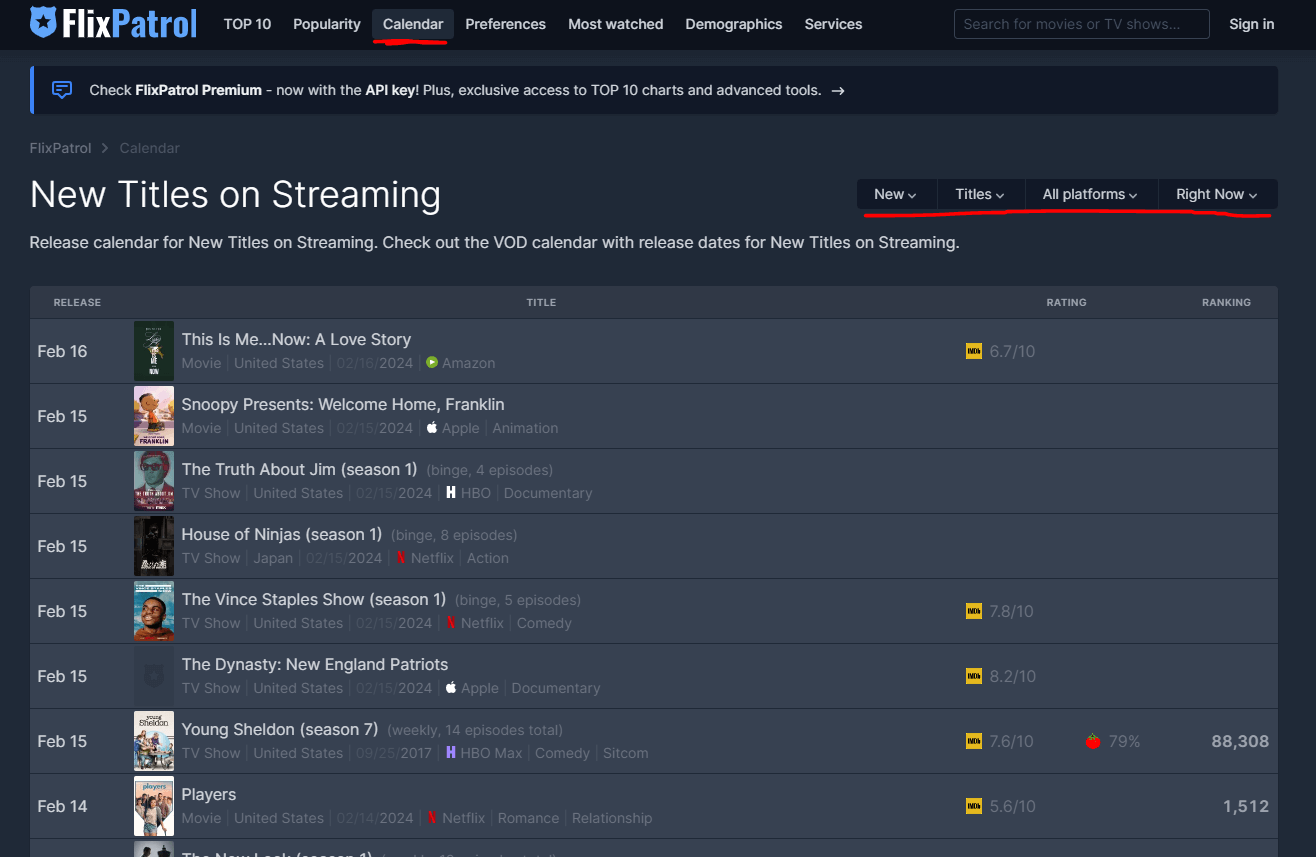Open the Most watched page
Image resolution: width=1316 pixels, height=857 pixels.
616,24
